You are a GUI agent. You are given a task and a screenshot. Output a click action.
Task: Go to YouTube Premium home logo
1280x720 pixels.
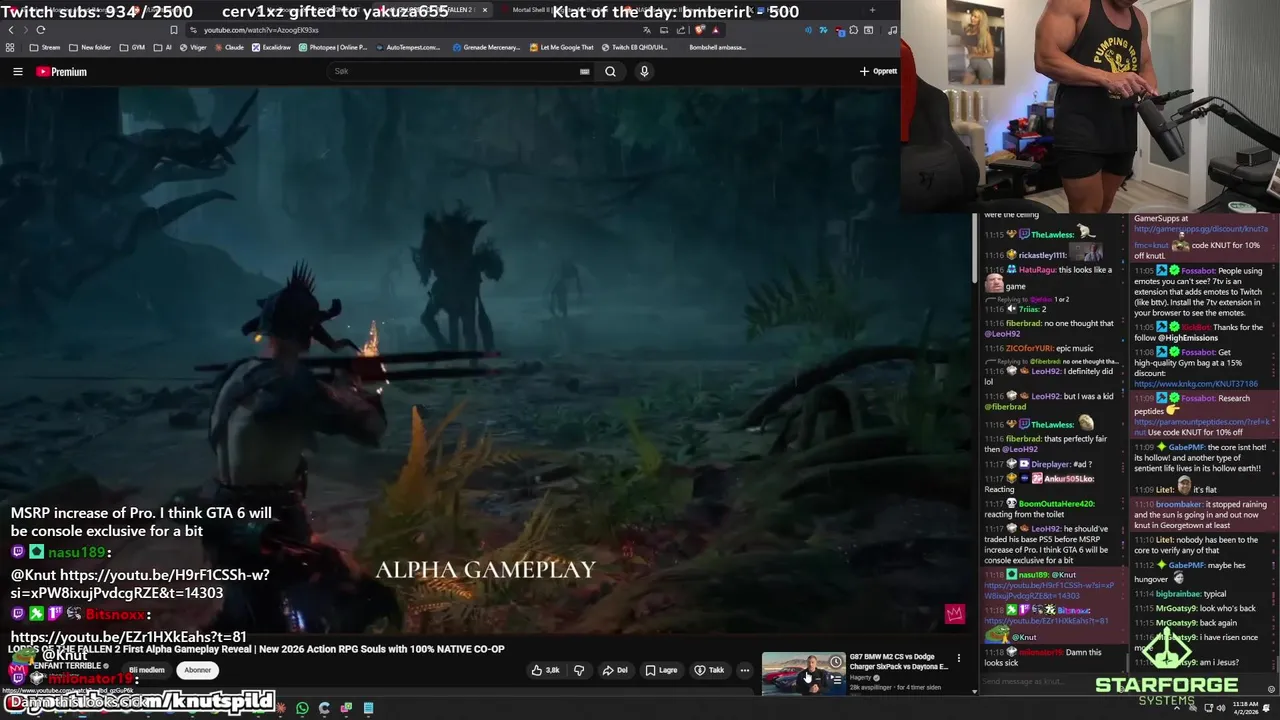click(x=62, y=72)
